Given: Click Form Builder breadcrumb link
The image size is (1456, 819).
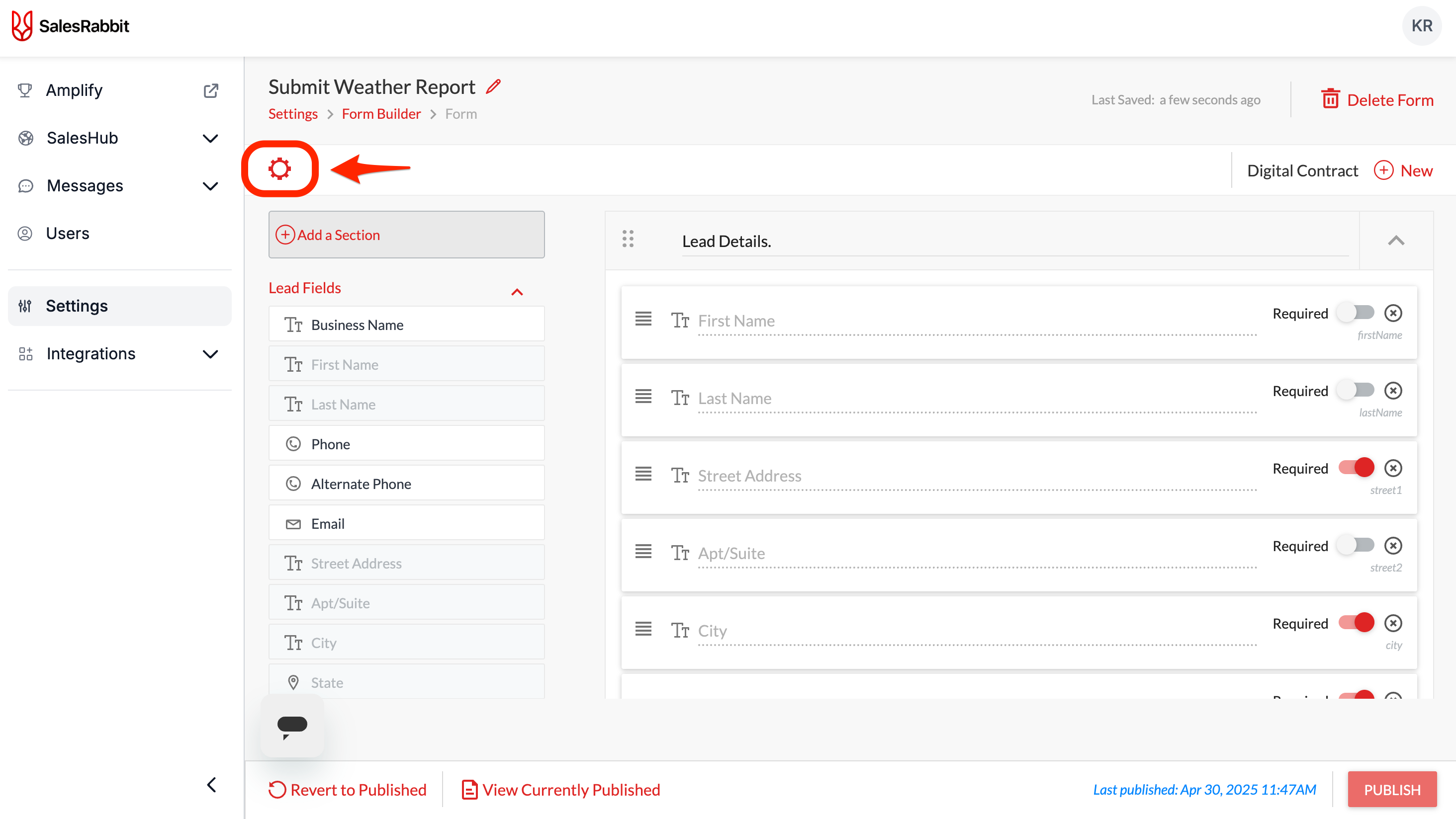Looking at the screenshot, I should coord(381,114).
